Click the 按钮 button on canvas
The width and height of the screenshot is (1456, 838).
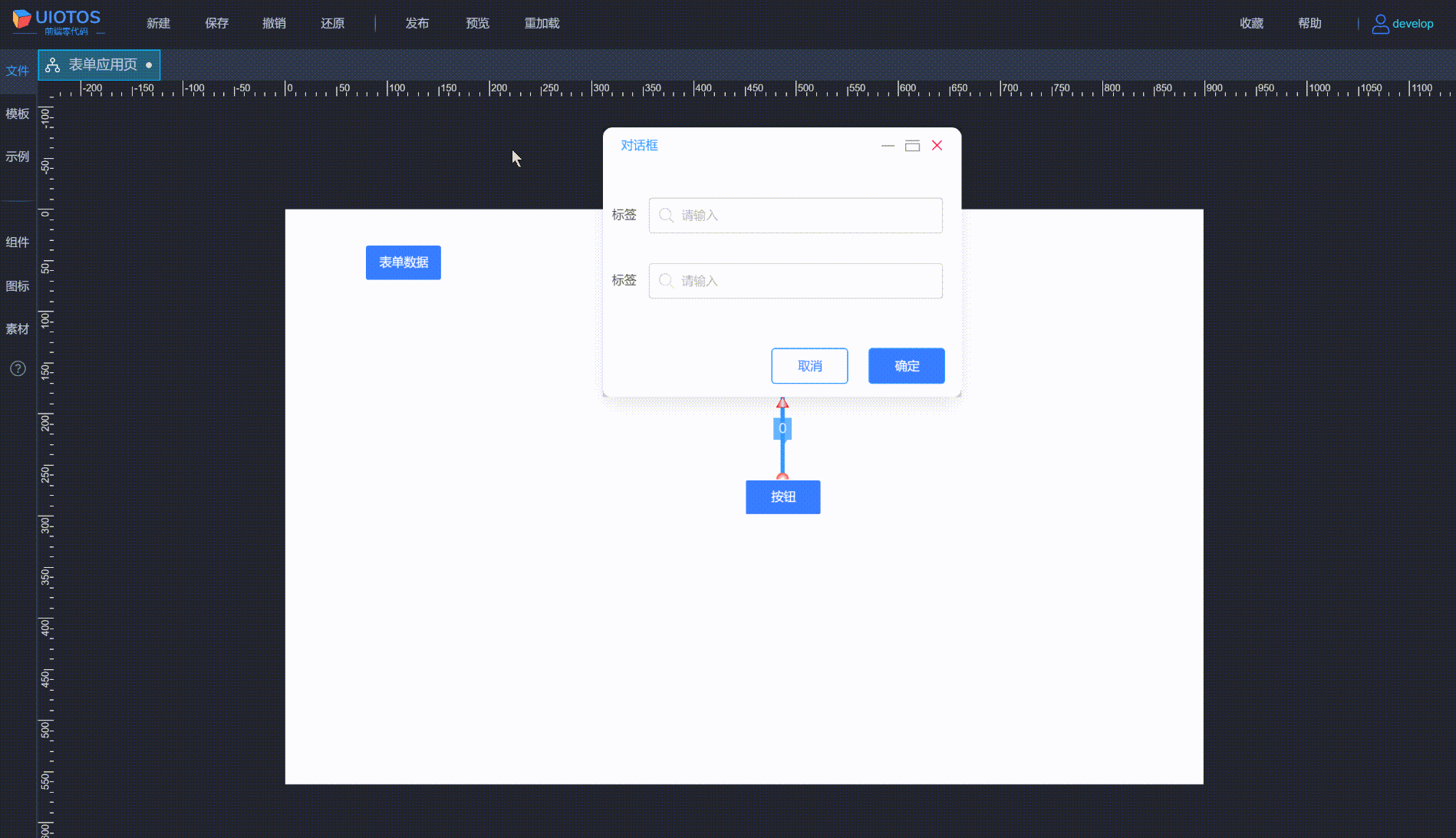click(783, 497)
